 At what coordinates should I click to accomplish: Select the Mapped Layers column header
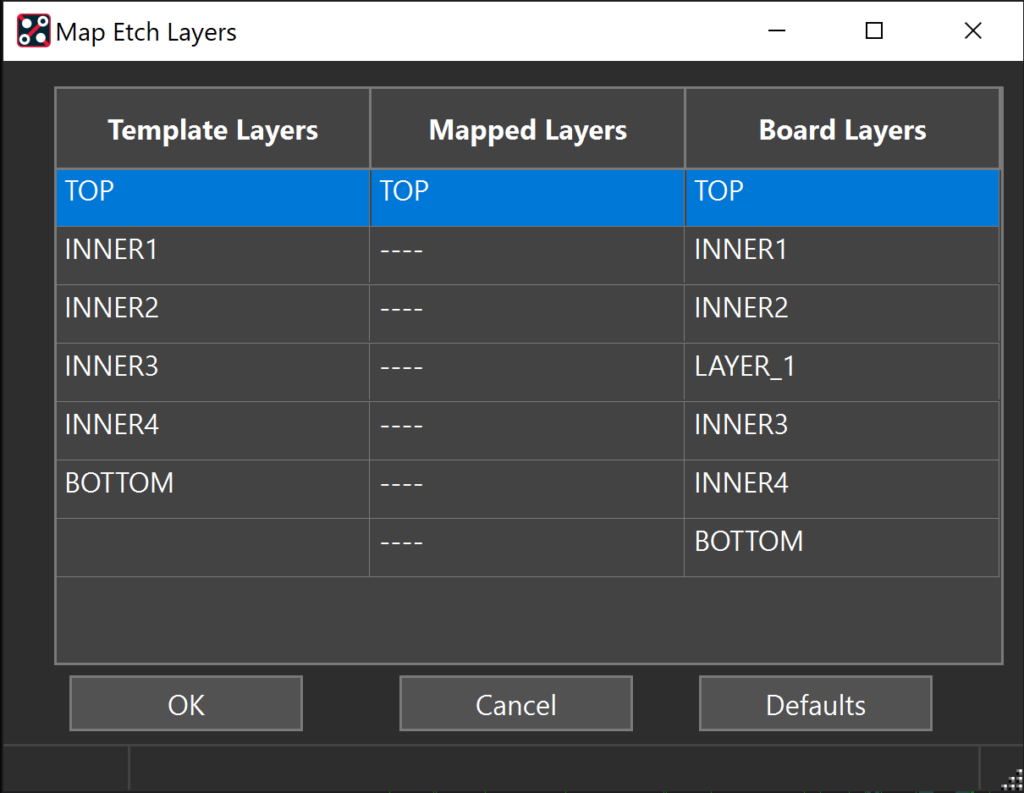coord(528,129)
